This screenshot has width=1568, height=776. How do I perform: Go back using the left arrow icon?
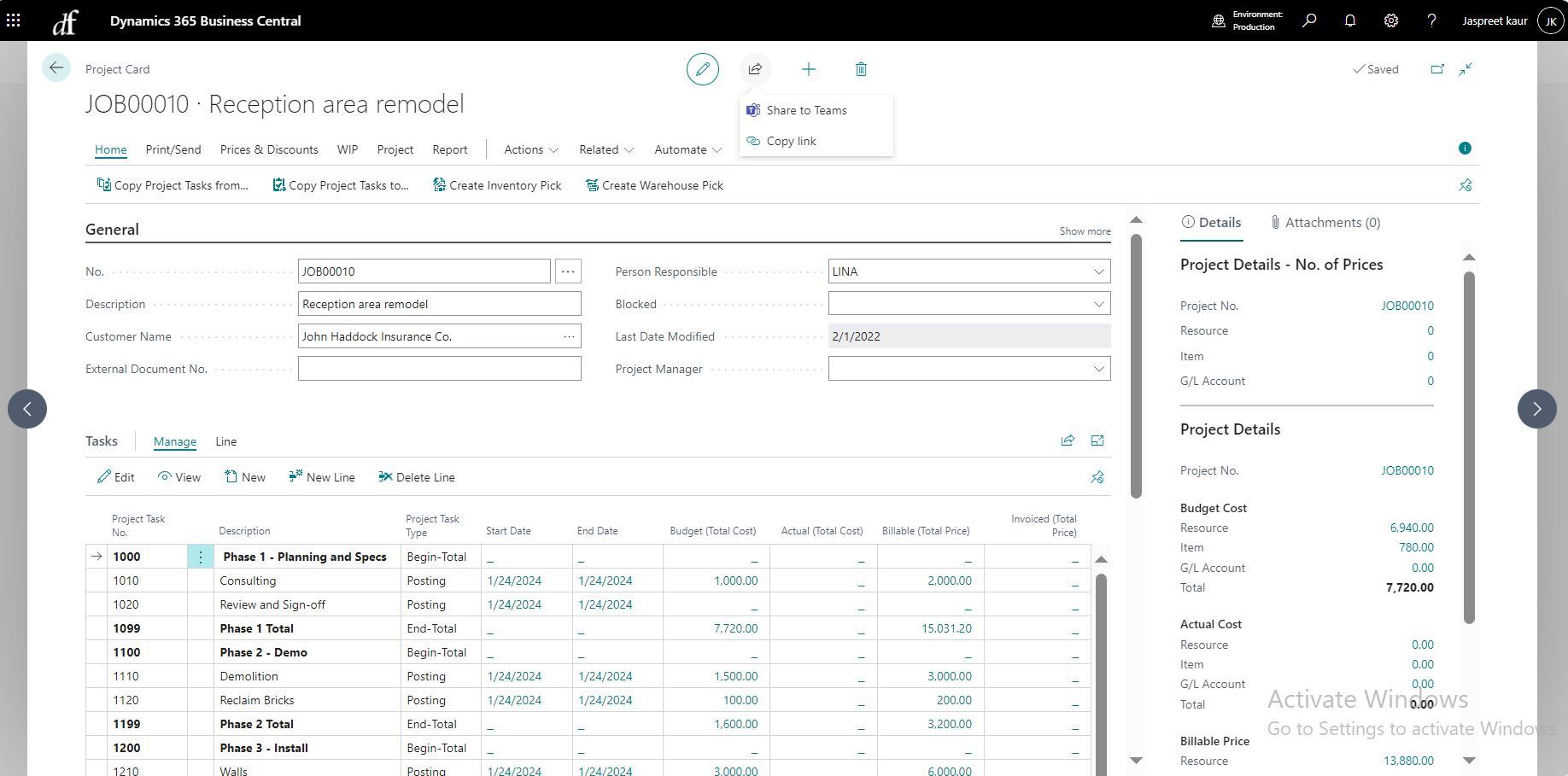pos(56,68)
